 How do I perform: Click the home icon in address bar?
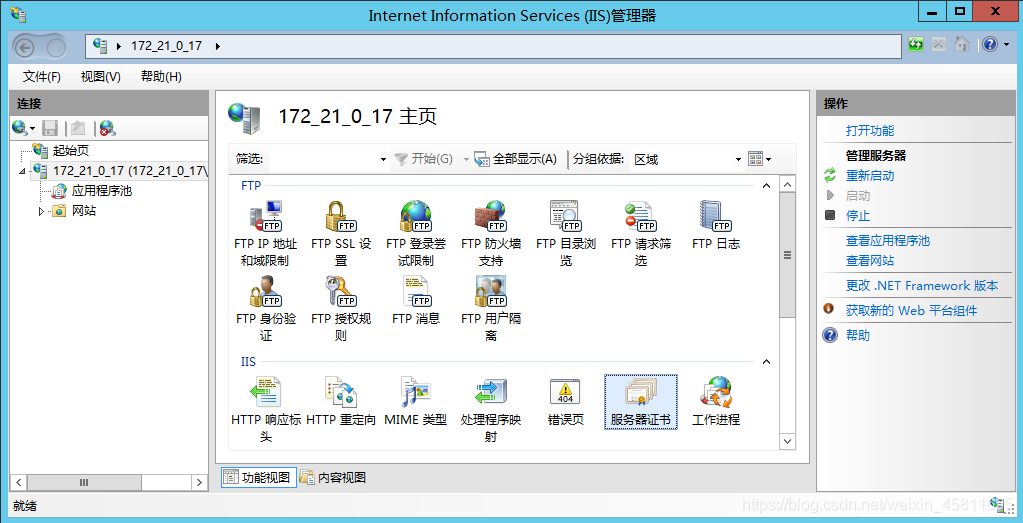962,44
